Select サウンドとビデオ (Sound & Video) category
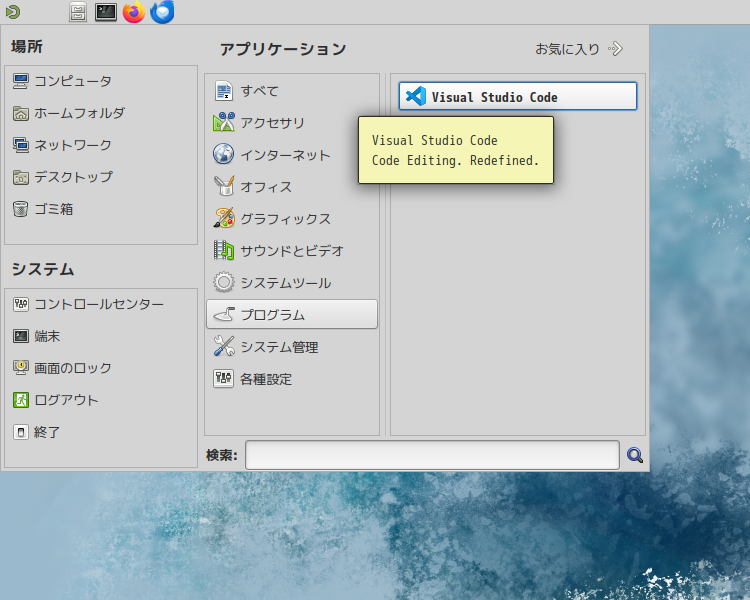 (292, 251)
